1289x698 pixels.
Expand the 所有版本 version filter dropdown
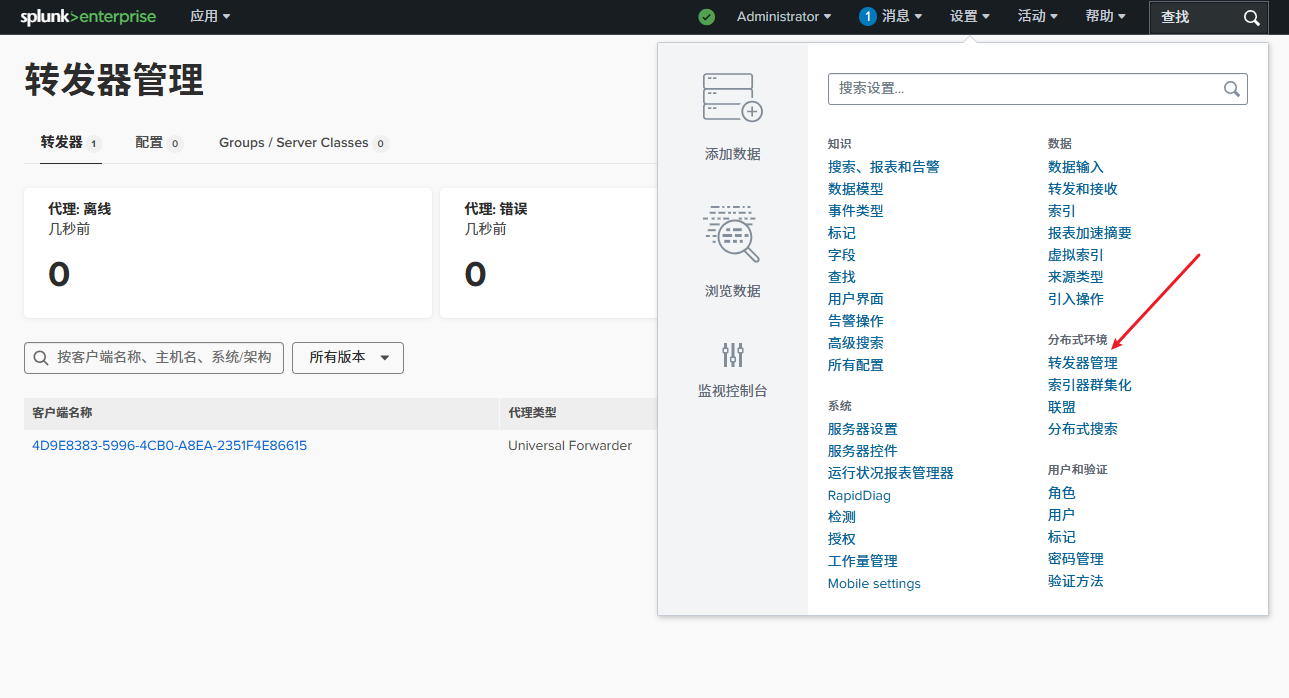[x=347, y=357]
